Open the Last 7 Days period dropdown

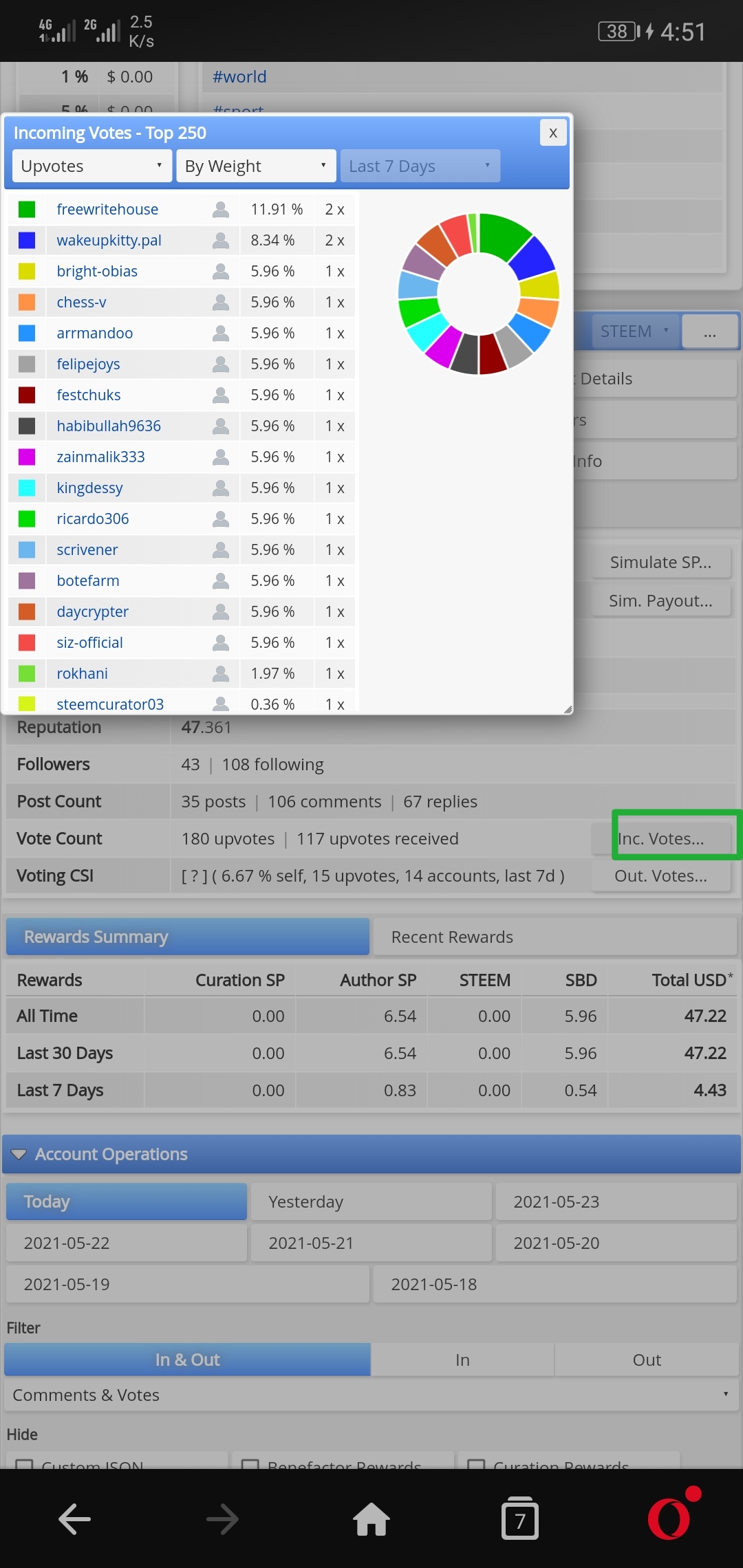(420, 166)
